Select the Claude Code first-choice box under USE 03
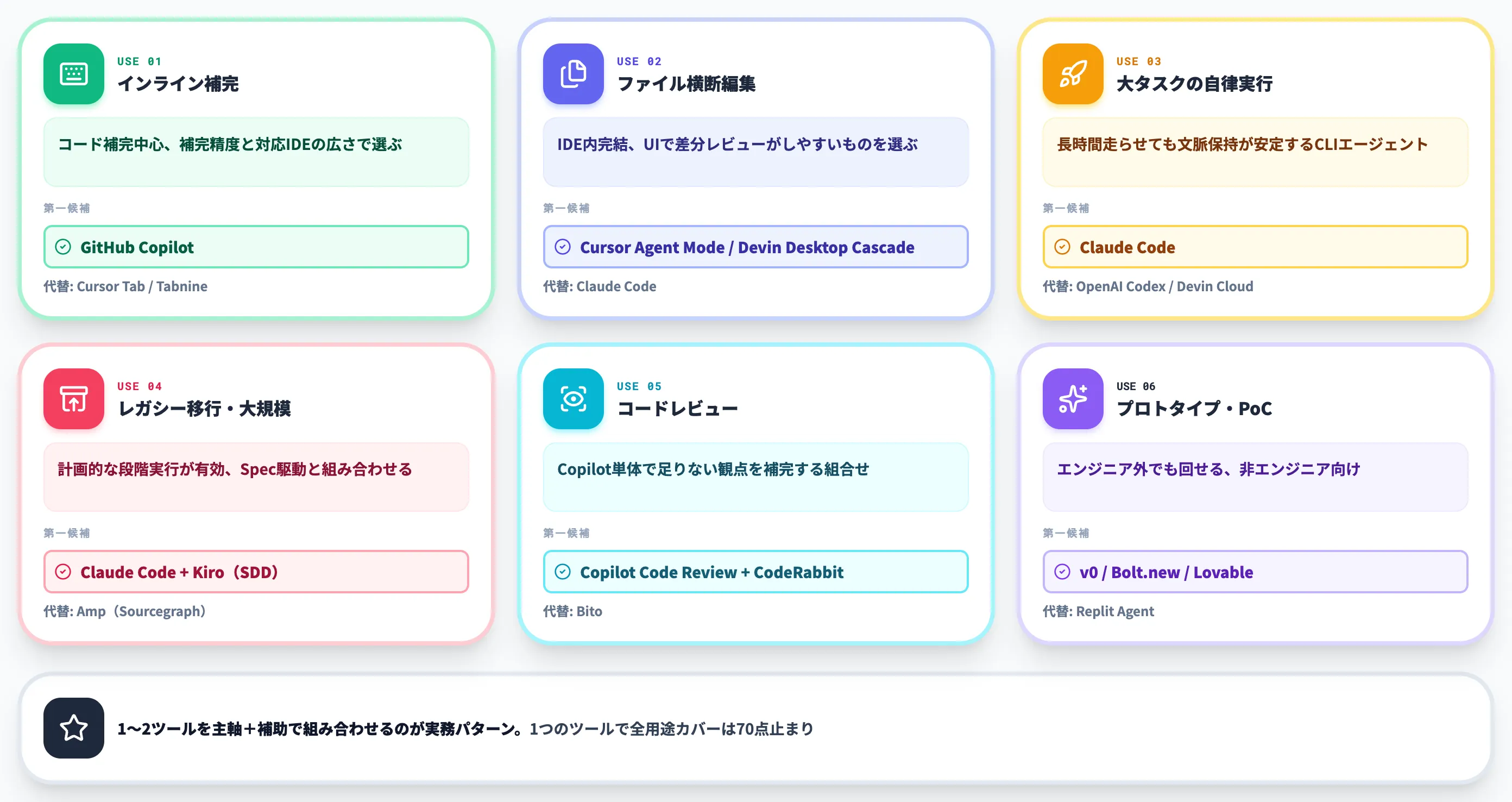Screen dimensions: 1512x802 coord(1255,247)
